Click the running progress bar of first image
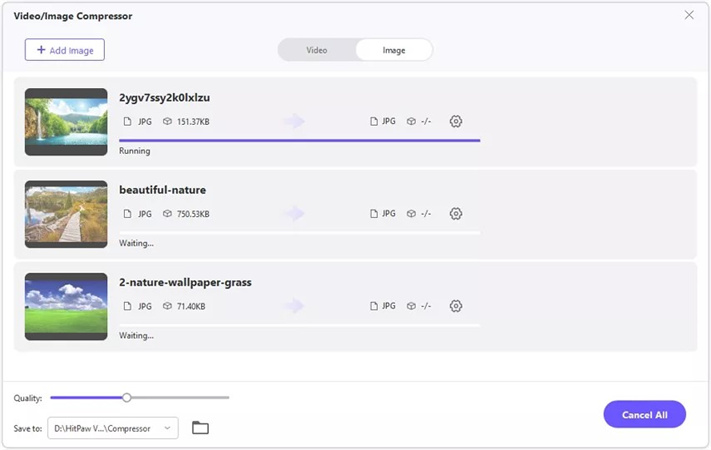The image size is (711, 450). 300,140
